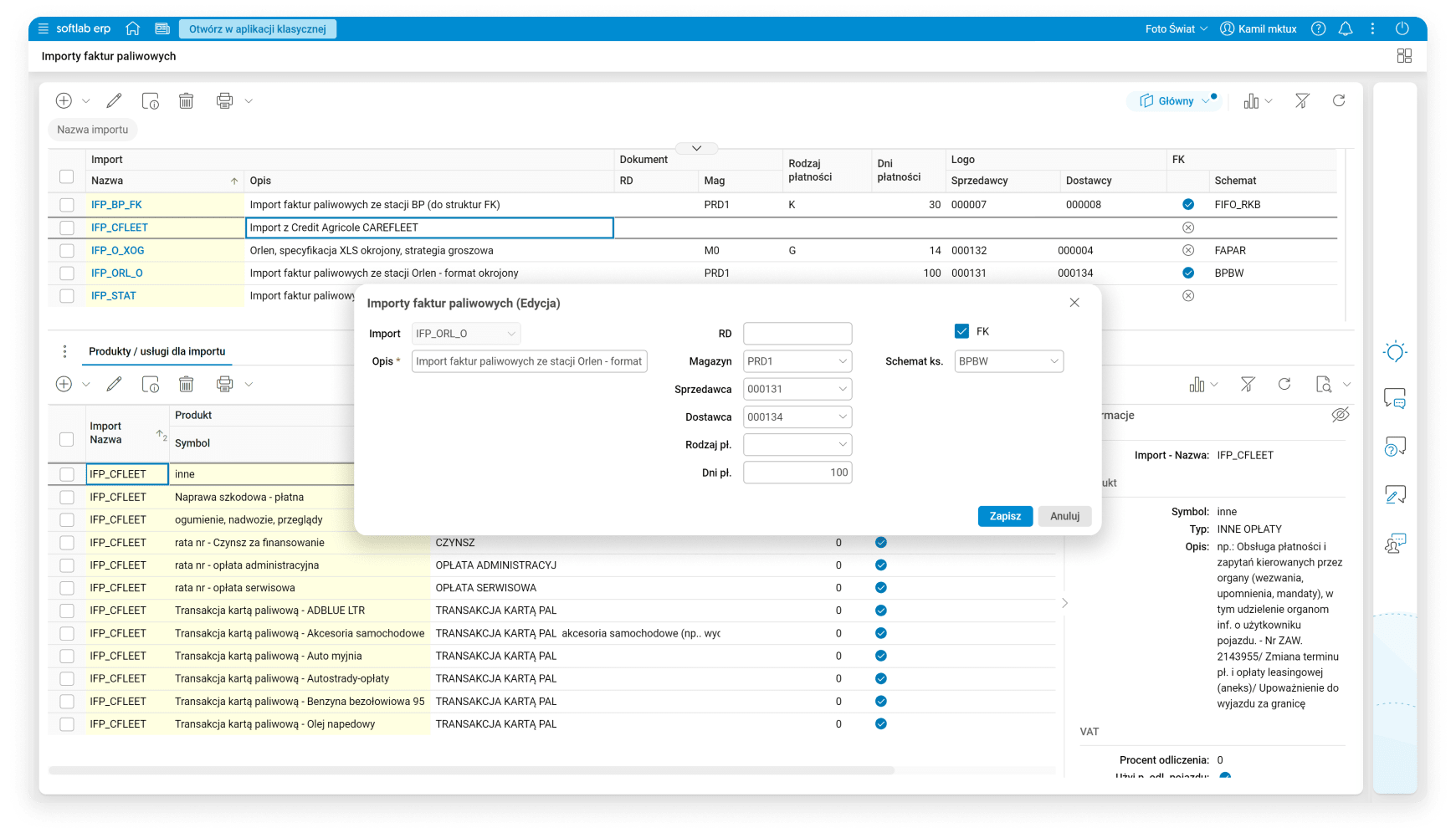1456x833 pixels.
Task: Click the RD input field in dialog
Action: 797,334
